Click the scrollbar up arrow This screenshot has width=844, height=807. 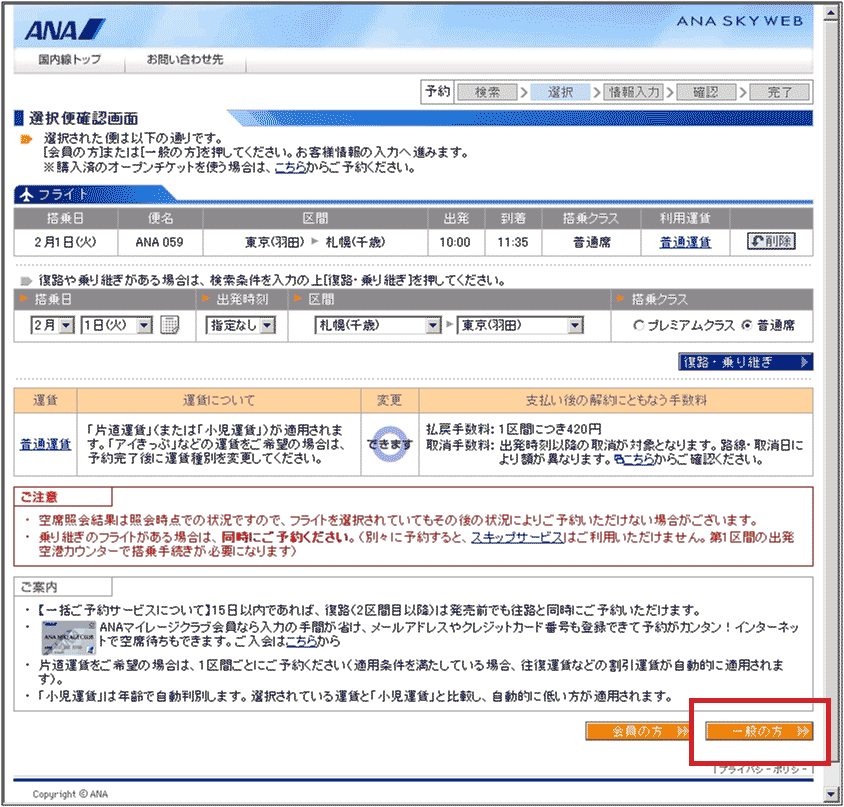831,13
